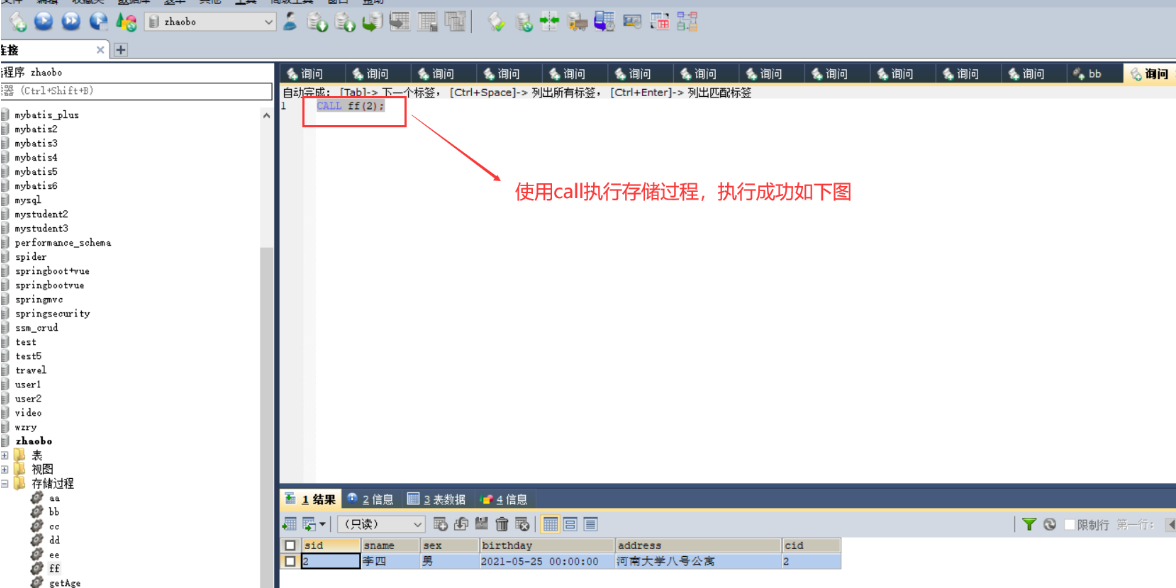Open the schema designer icon

[x=686, y=22]
